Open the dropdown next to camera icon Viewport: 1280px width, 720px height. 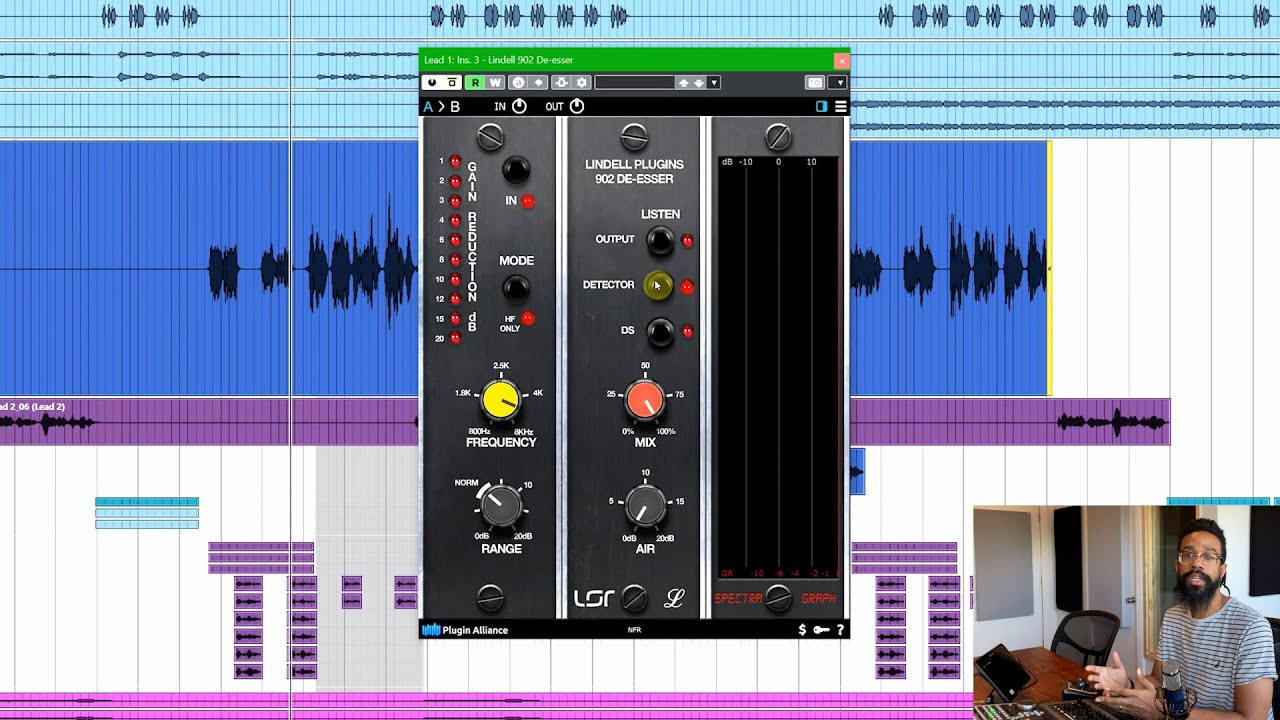click(840, 83)
